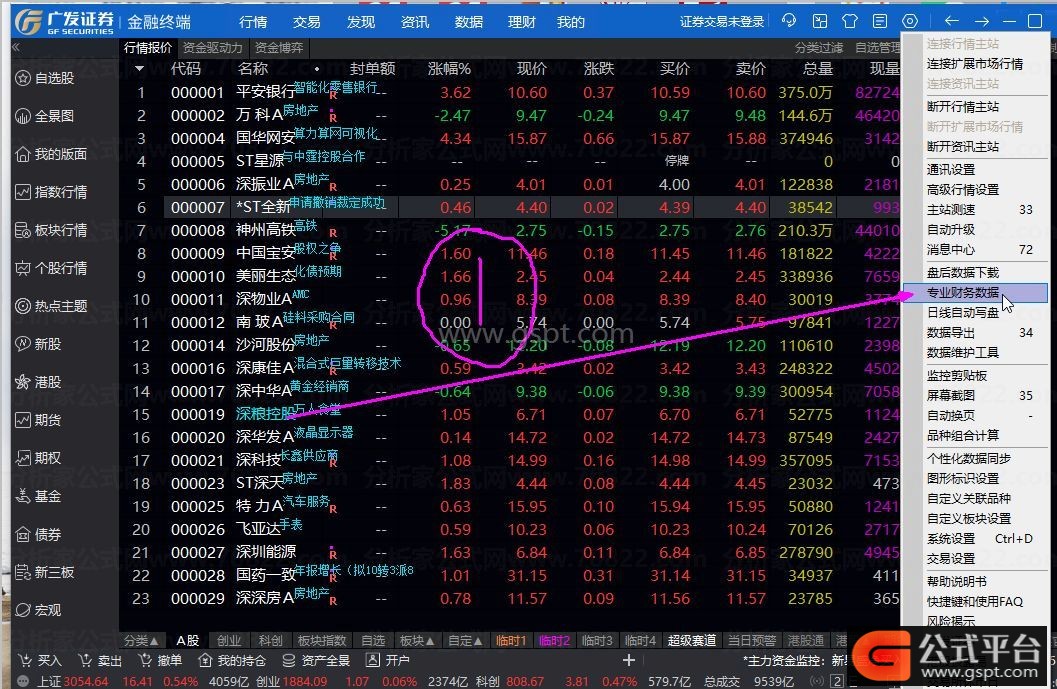Collapse the left sidebar with double chevron
The height and width of the screenshot is (689, 1057).
click(x=16, y=48)
